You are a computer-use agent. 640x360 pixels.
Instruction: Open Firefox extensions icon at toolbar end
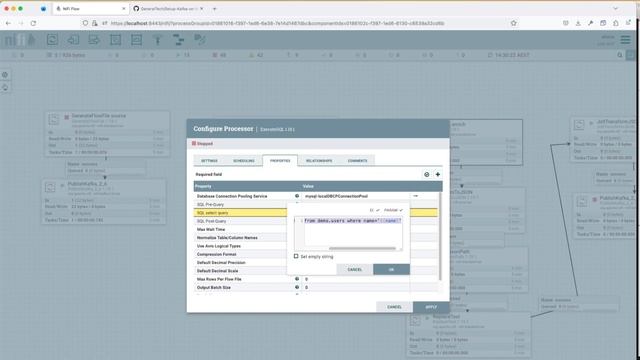pyautogui.click(x=616, y=23)
